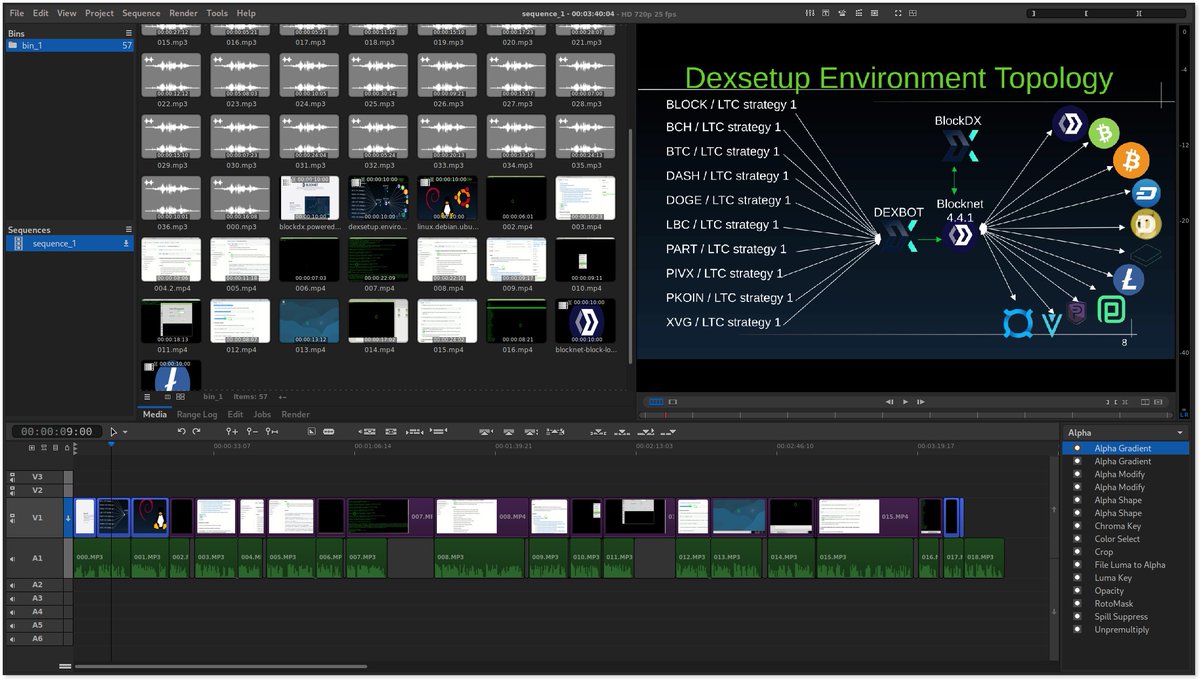Open the audio mixer icon in top bar

[x=809, y=13]
